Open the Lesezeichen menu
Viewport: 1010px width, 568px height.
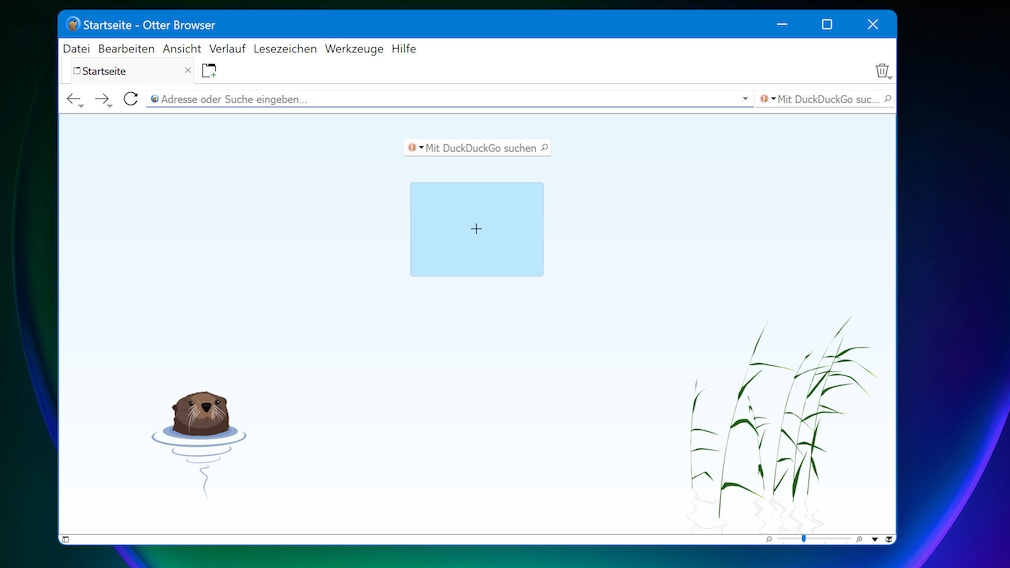285,49
